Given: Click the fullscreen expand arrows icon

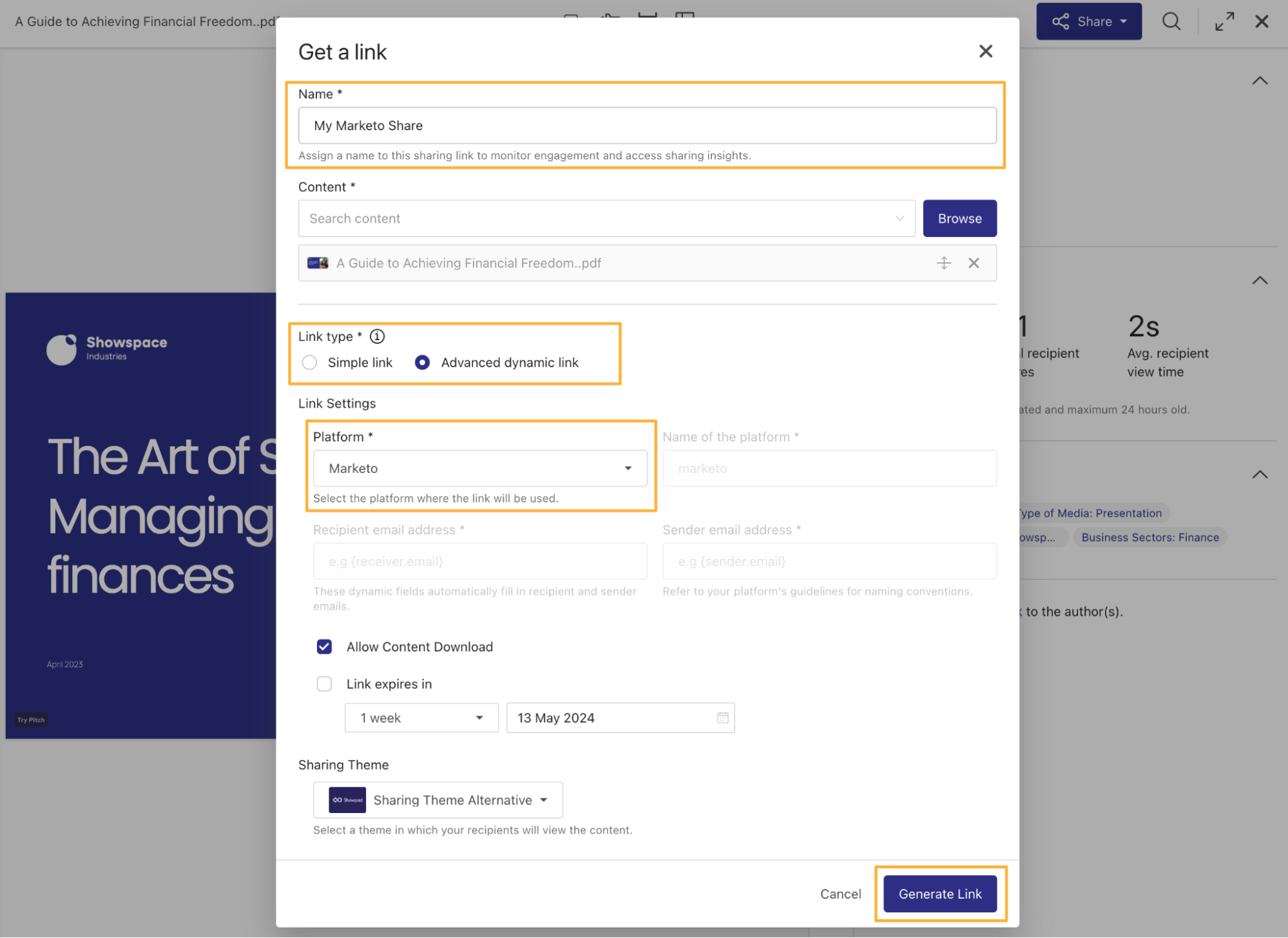Looking at the screenshot, I should point(1224,21).
